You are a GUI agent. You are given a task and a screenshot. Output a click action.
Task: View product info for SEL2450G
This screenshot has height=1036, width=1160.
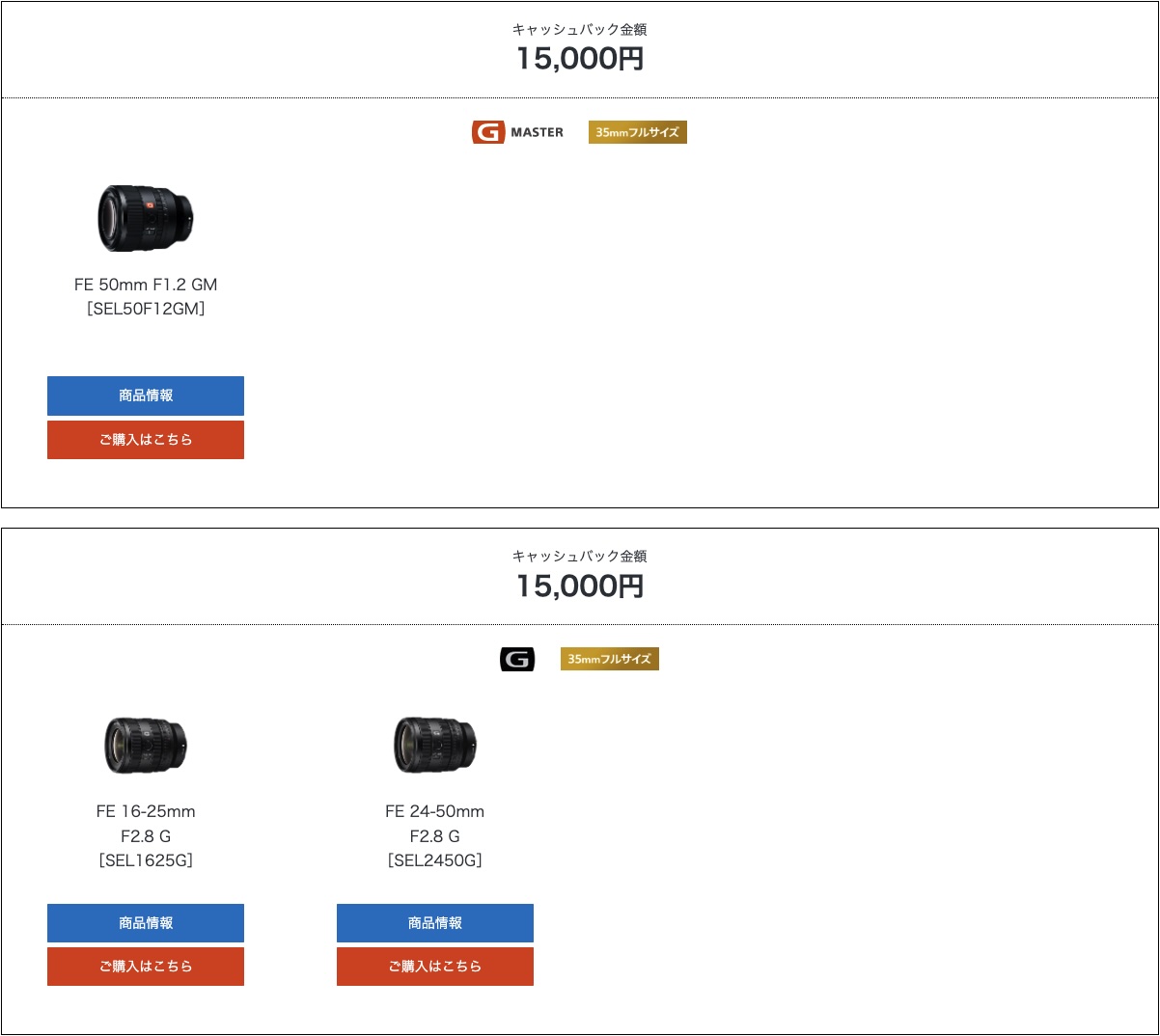(435, 923)
